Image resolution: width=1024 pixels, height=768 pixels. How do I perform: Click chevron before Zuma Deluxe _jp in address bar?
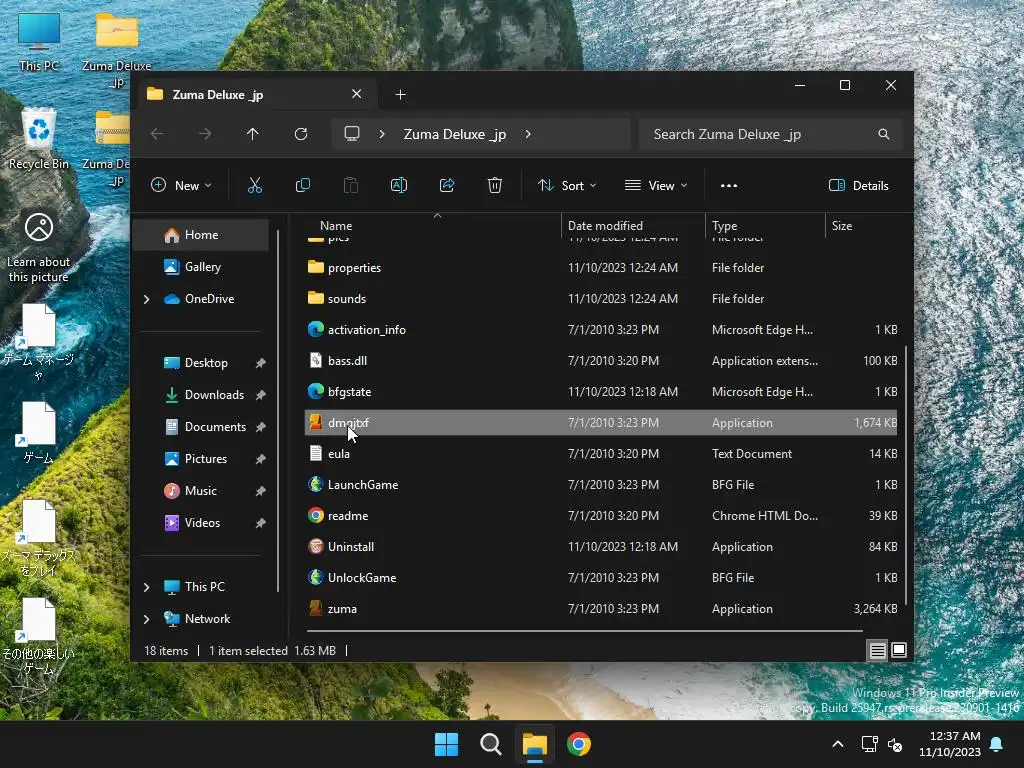click(x=381, y=134)
